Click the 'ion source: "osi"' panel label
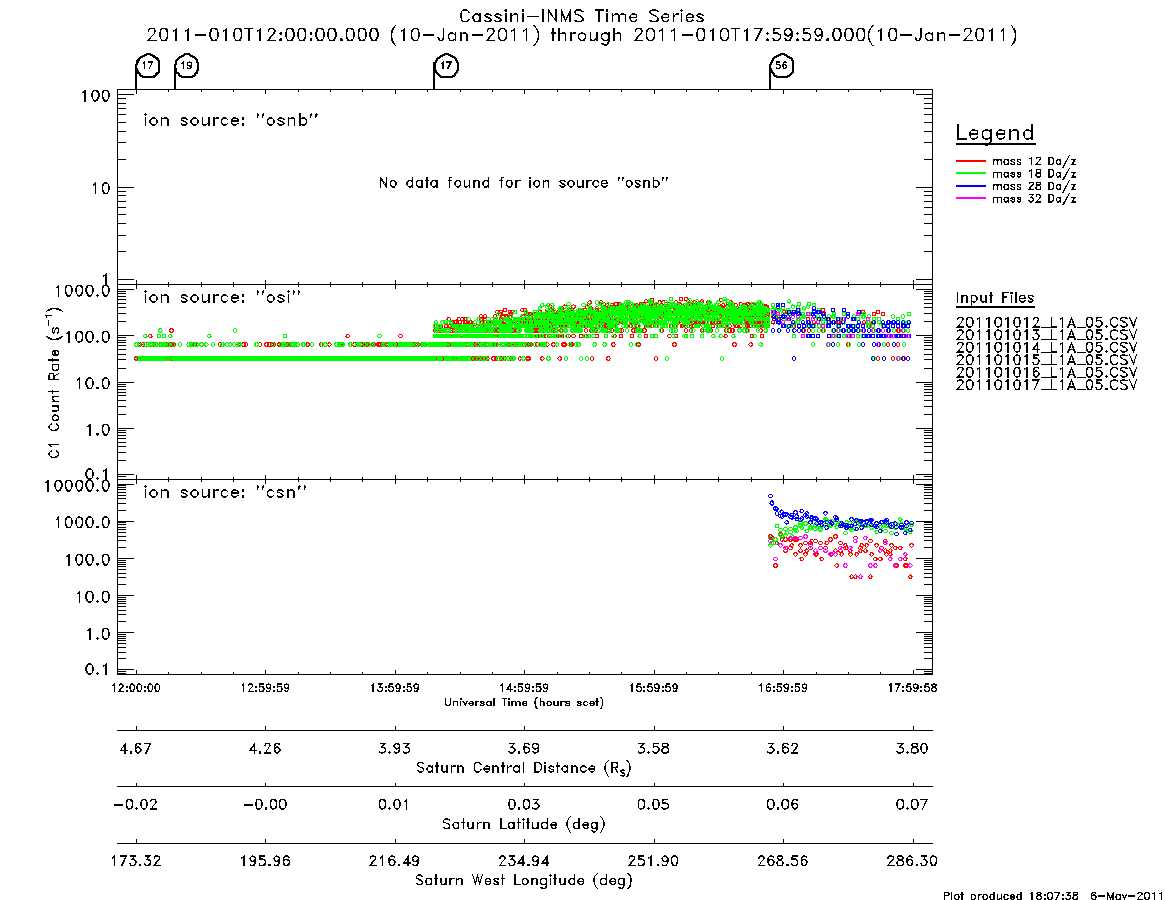 (222, 297)
